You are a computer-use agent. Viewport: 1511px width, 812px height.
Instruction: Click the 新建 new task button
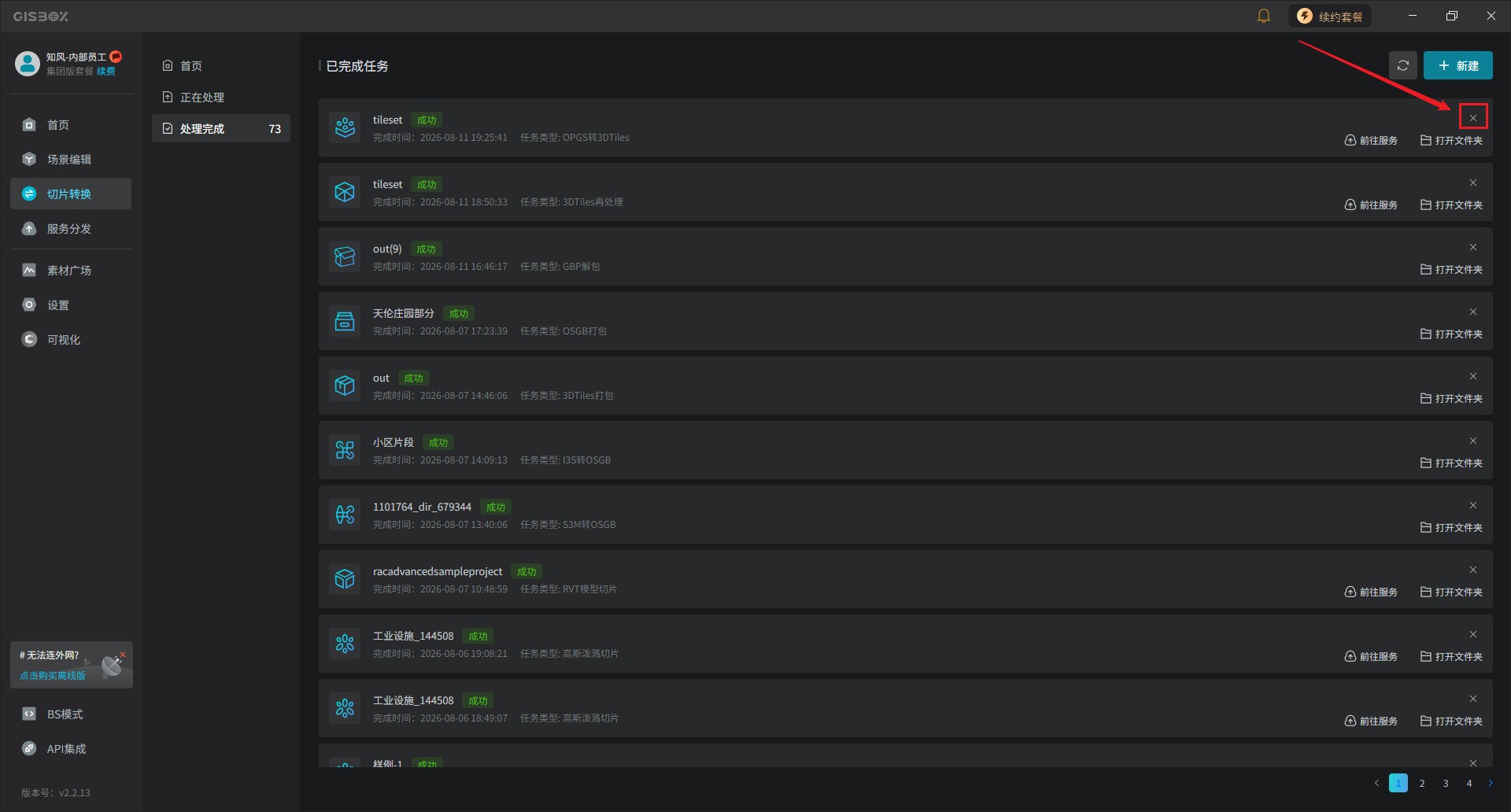1458,65
